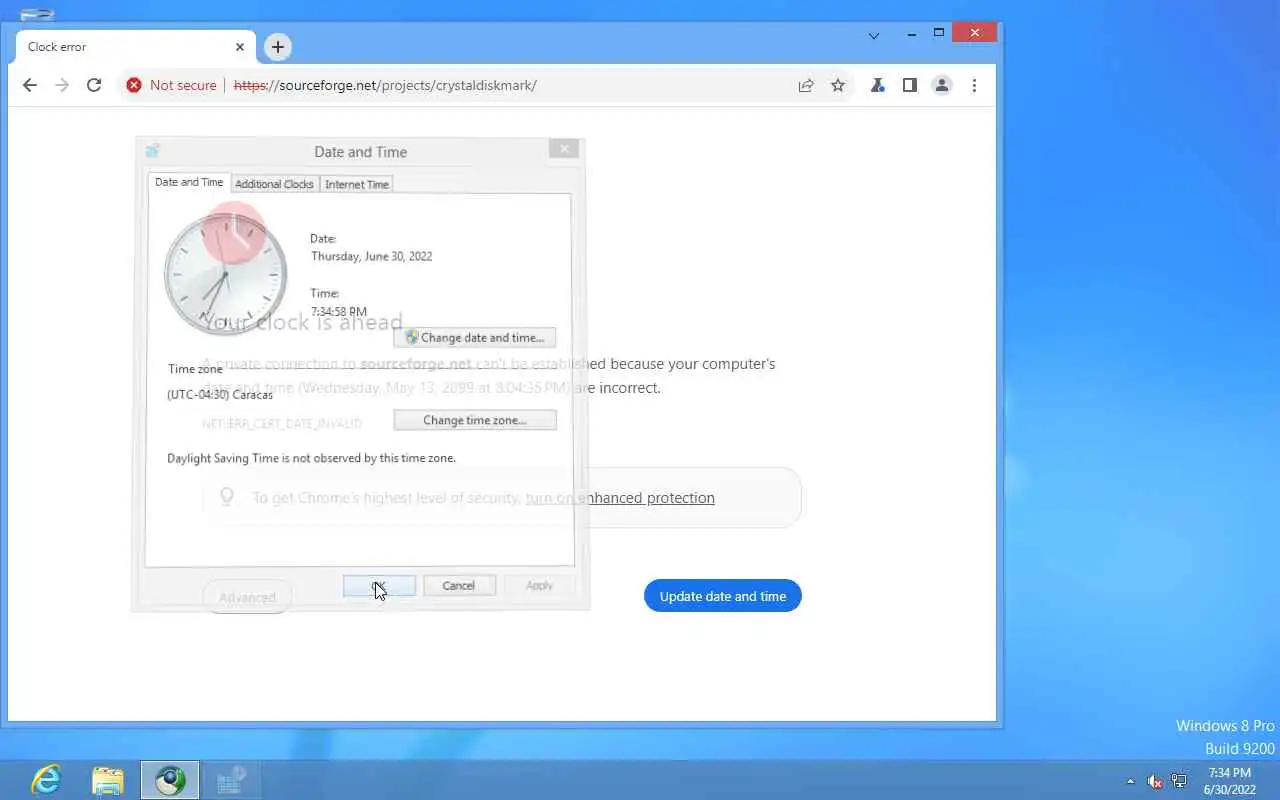Click the (UTC-04:30) Caracas time zone text
Viewport: 1280px width, 800px height.
click(220, 394)
